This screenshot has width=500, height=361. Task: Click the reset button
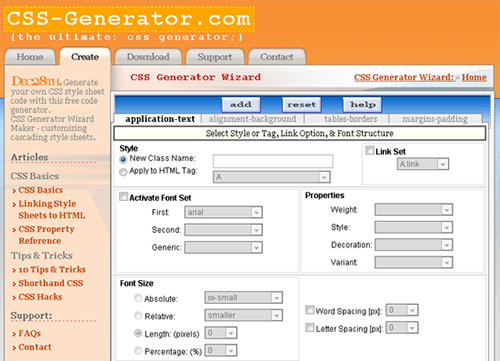pos(302,105)
